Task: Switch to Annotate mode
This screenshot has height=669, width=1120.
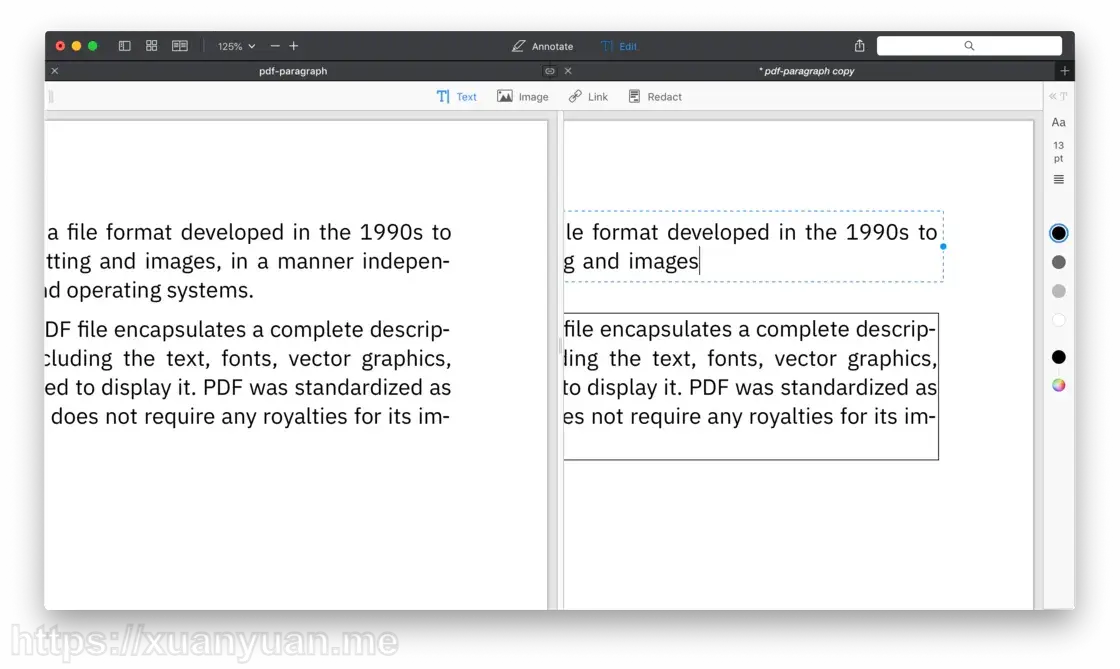Action: click(x=542, y=46)
